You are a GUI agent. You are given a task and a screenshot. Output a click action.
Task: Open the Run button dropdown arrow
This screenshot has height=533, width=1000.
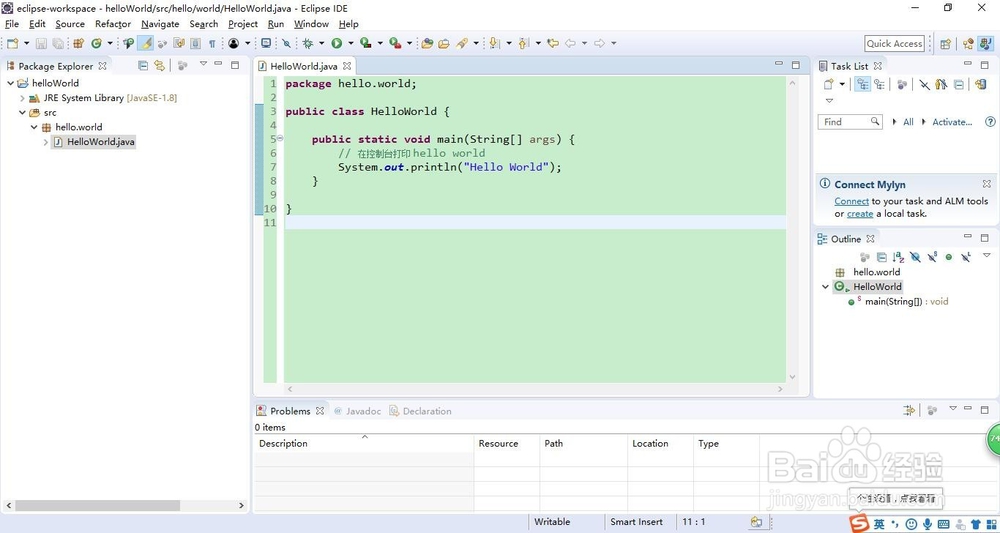click(350, 43)
